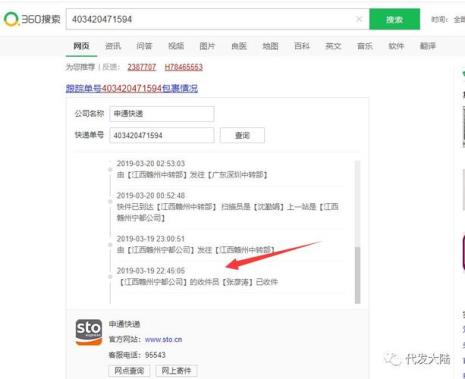
Task: Open the 翻译 tab
Action: [428, 46]
